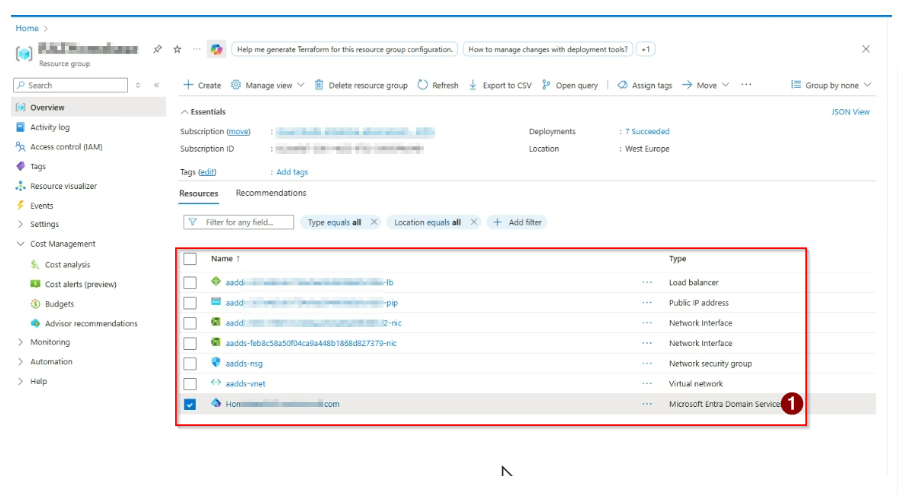Open the aadds-nsg resource link
Screen dimensions: 904x495
click(244, 364)
